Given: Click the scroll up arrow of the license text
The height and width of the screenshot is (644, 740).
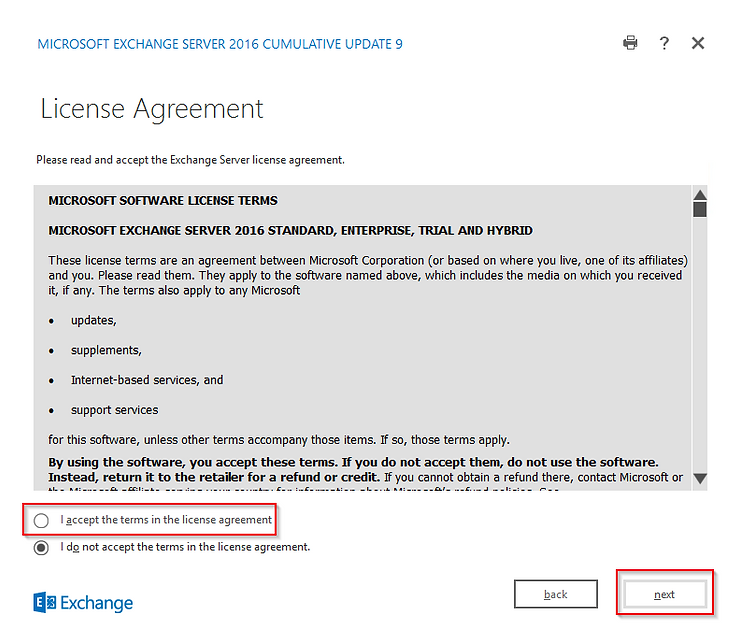Looking at the screenshot, I should tap(700, 195).
